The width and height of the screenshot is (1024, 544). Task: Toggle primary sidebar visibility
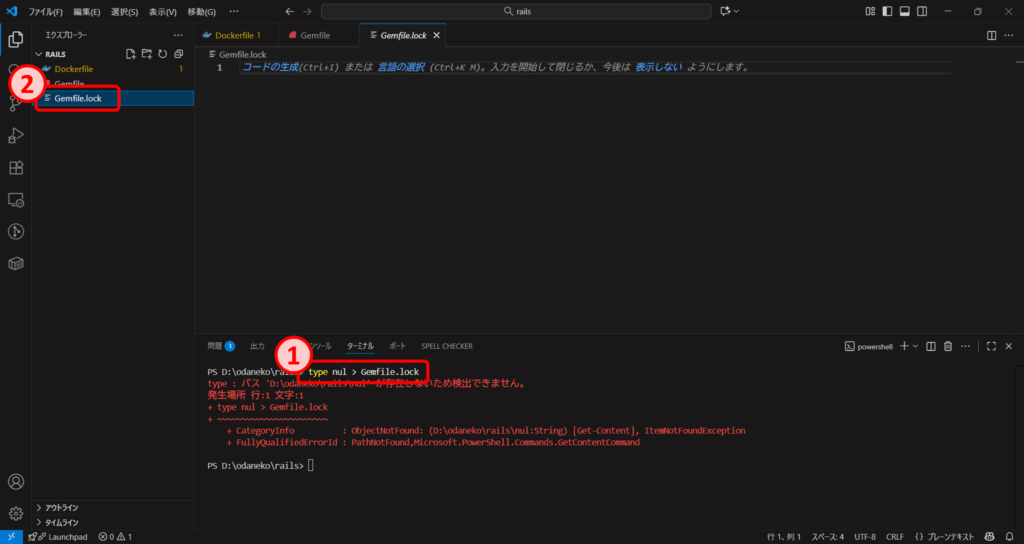click(x=886, y=11)
